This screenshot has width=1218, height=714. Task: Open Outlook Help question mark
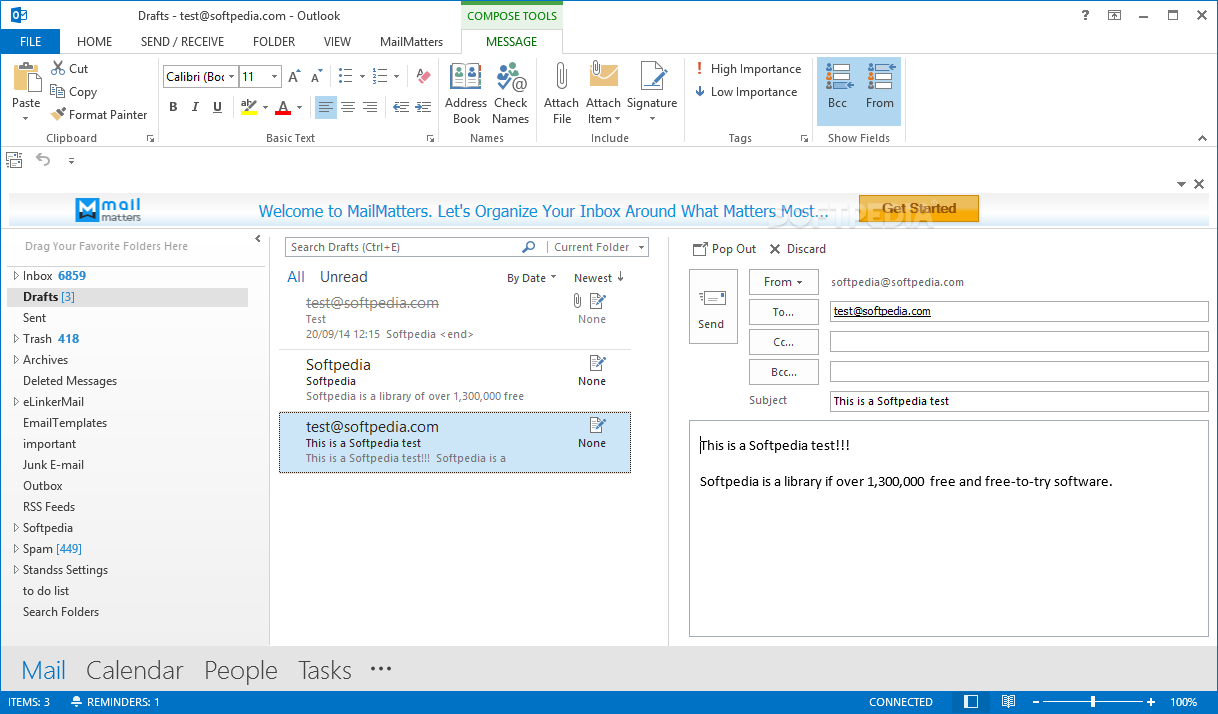pos(1086,15)
